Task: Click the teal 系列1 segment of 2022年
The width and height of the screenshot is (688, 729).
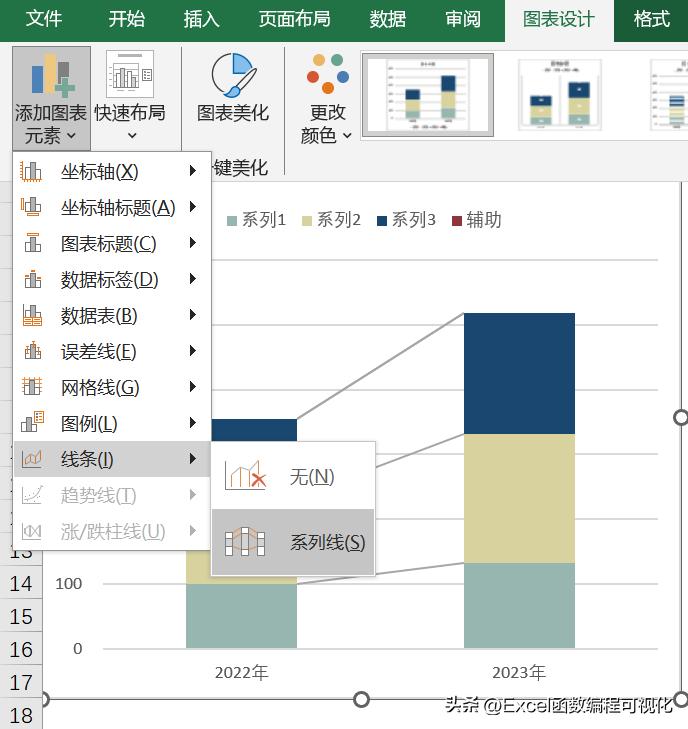Action: click(241, 616)
